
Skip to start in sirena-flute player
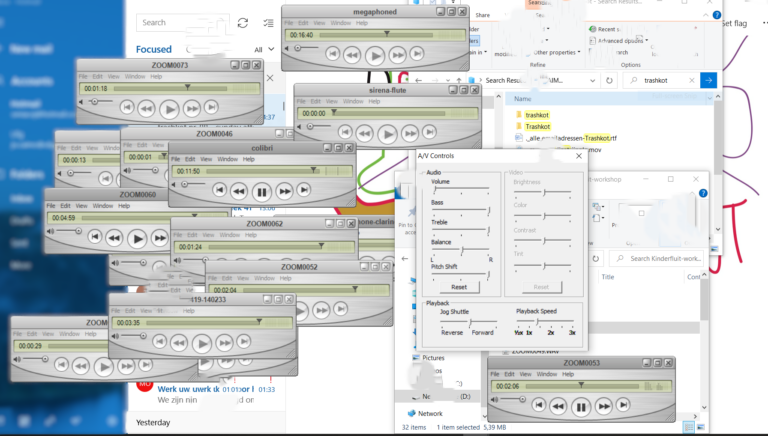point(345,131)
